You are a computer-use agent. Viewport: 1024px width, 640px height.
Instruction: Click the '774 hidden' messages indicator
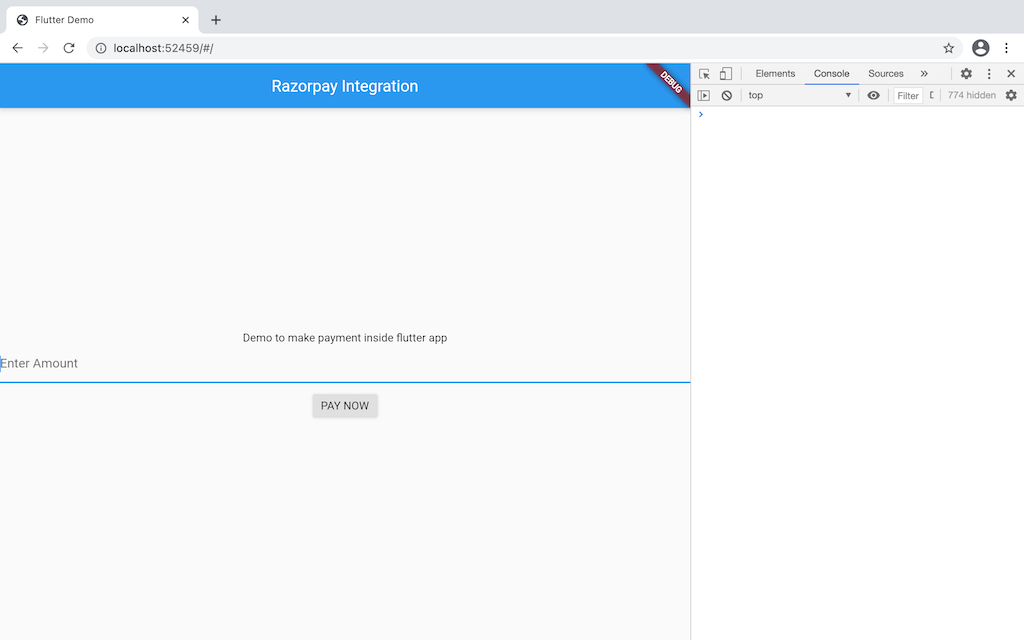coord(971,95)
